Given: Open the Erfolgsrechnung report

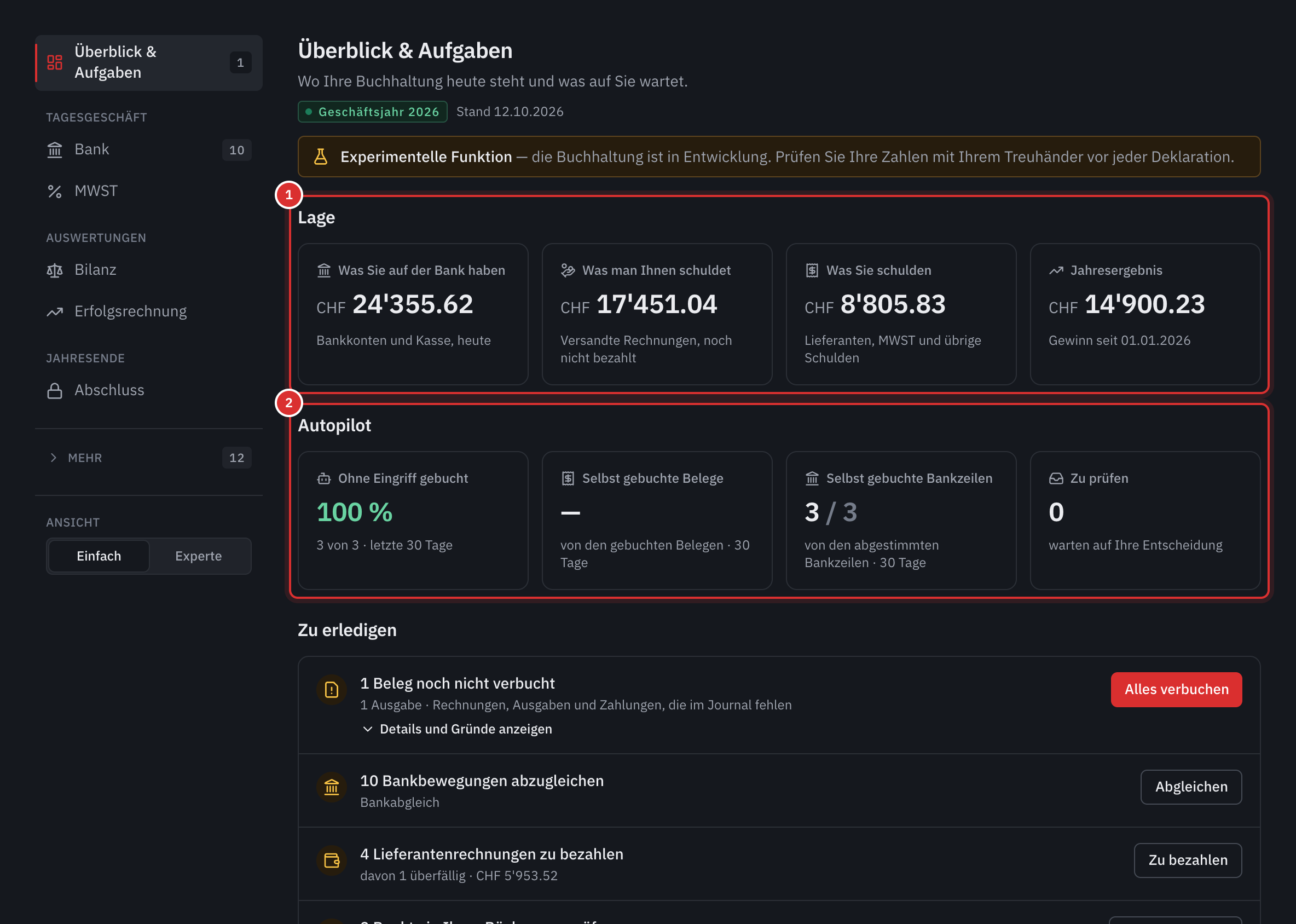Looking at the screenshot, I should coord(148,312).
